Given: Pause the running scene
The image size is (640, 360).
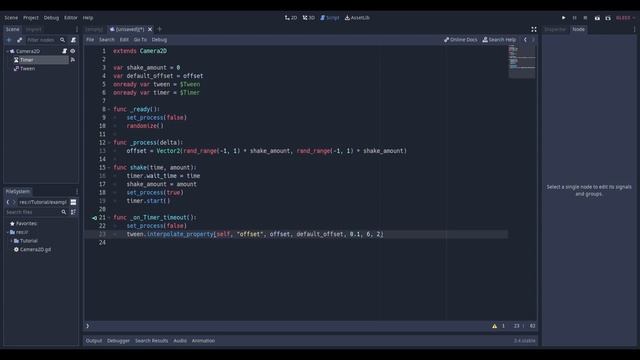Looking at the screenshot, I should [x=575, y=18].
